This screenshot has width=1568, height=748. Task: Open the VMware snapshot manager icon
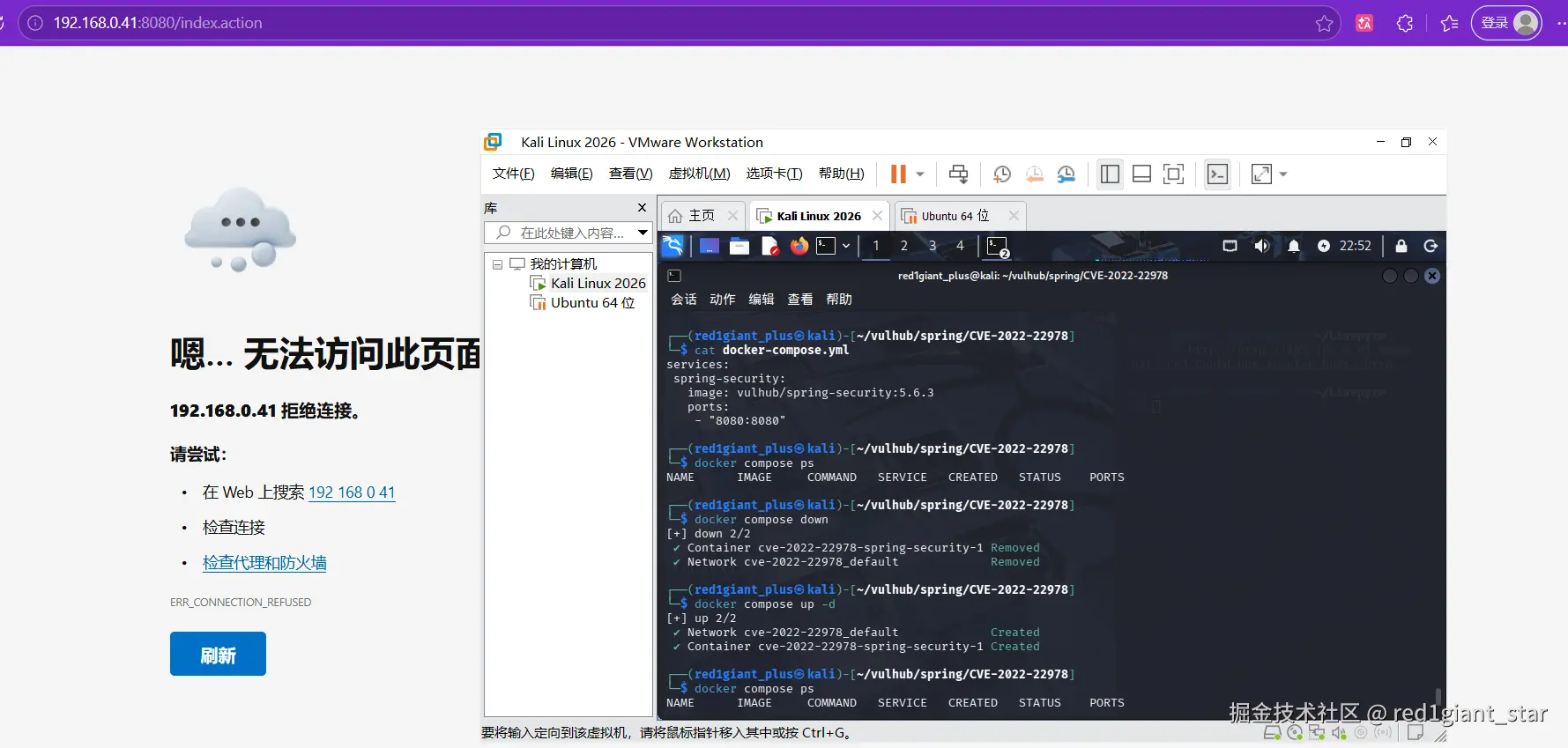[x=1066, y=174]
